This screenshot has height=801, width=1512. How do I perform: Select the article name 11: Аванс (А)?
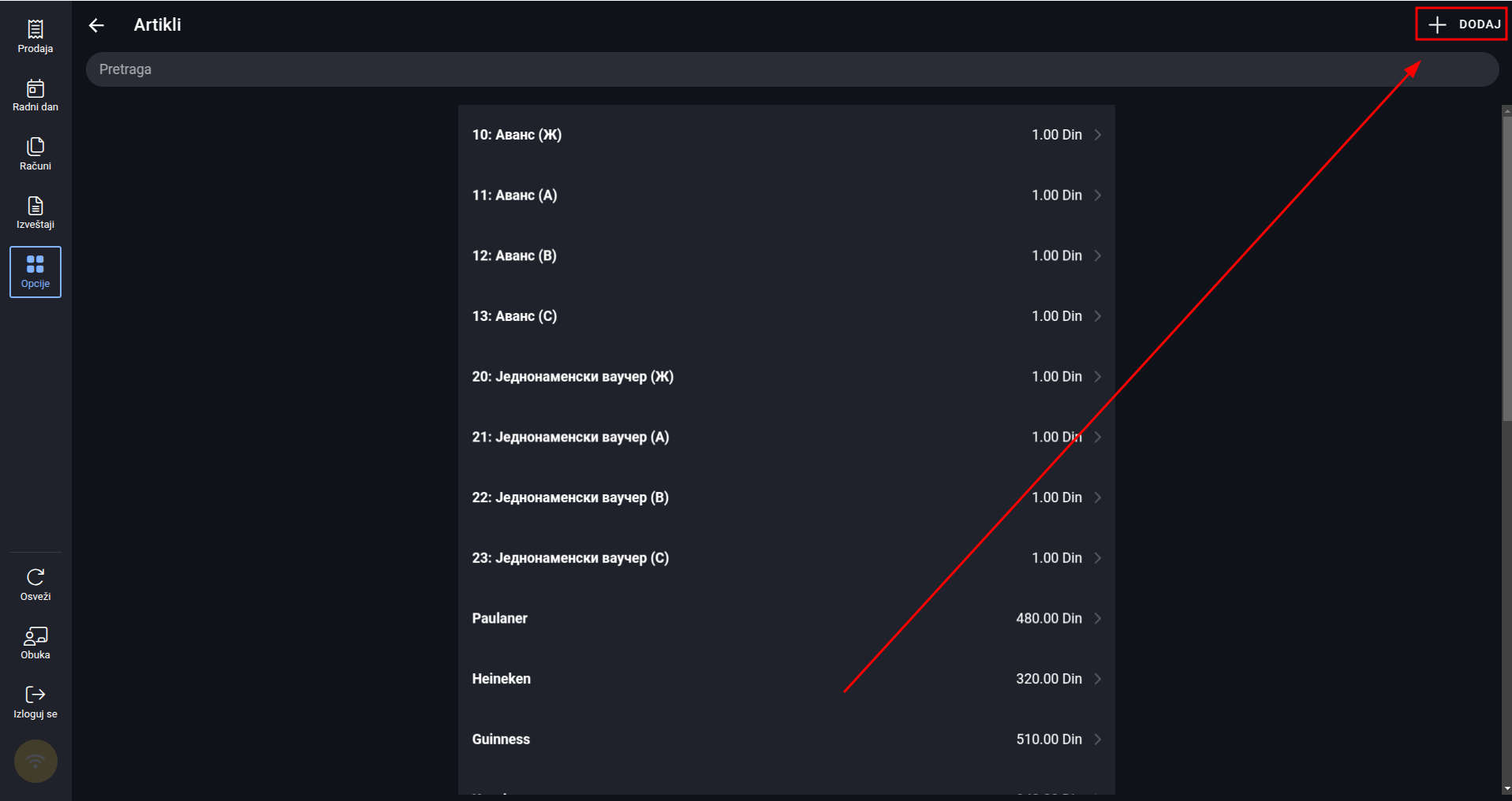coord(514,196)
